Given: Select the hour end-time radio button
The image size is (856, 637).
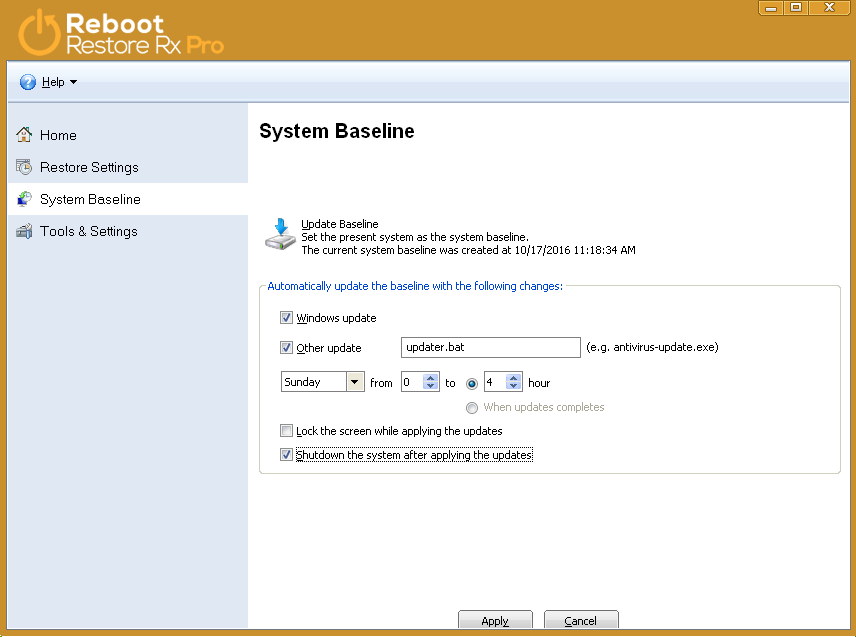Looking at the screenshot, I should [x=472, y=383].
